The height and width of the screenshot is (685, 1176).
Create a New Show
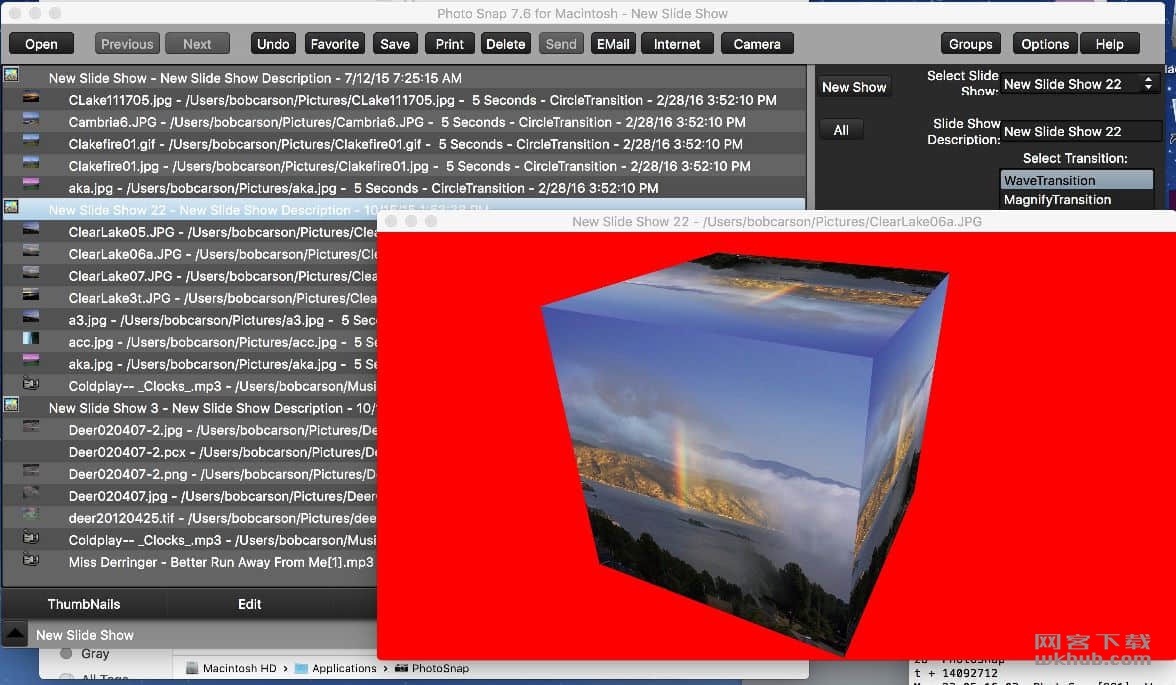(854, 87)
